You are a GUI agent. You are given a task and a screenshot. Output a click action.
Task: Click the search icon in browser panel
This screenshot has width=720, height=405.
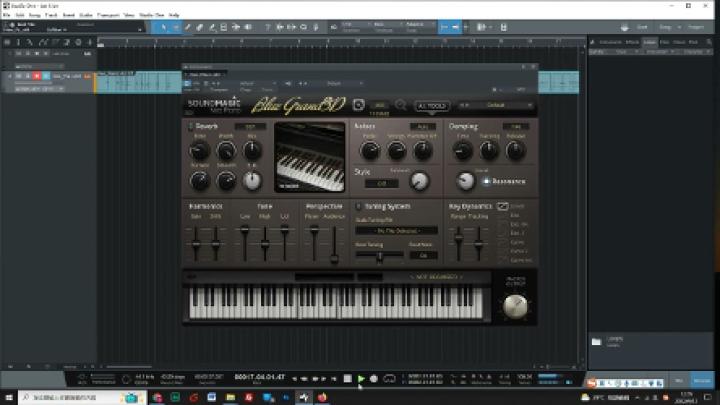click(x=709, y=42)
